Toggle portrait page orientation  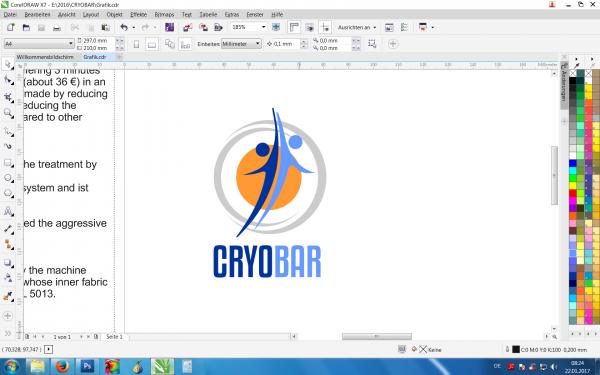tap(136, 44)
